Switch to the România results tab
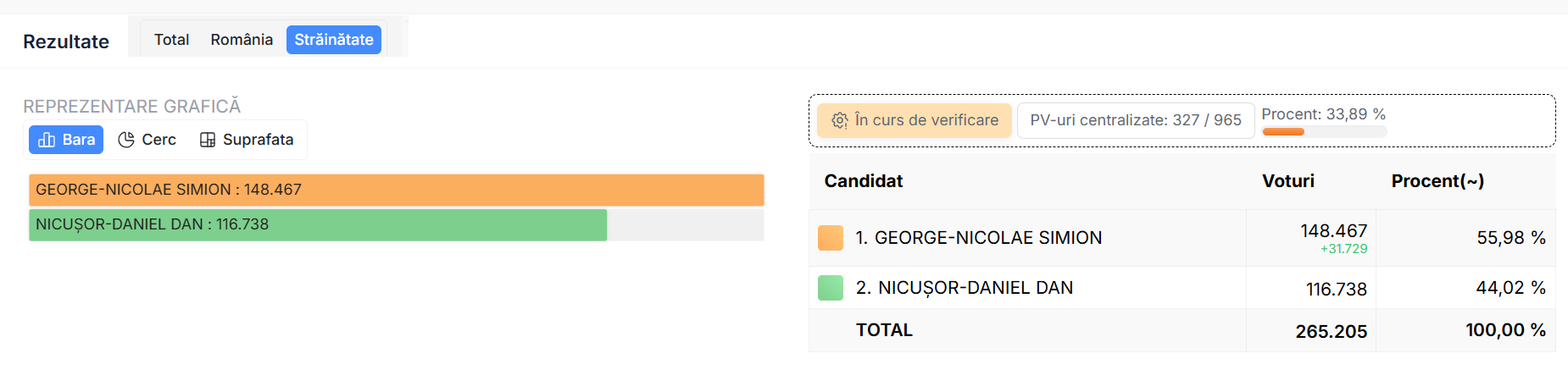 coord(242,40)
